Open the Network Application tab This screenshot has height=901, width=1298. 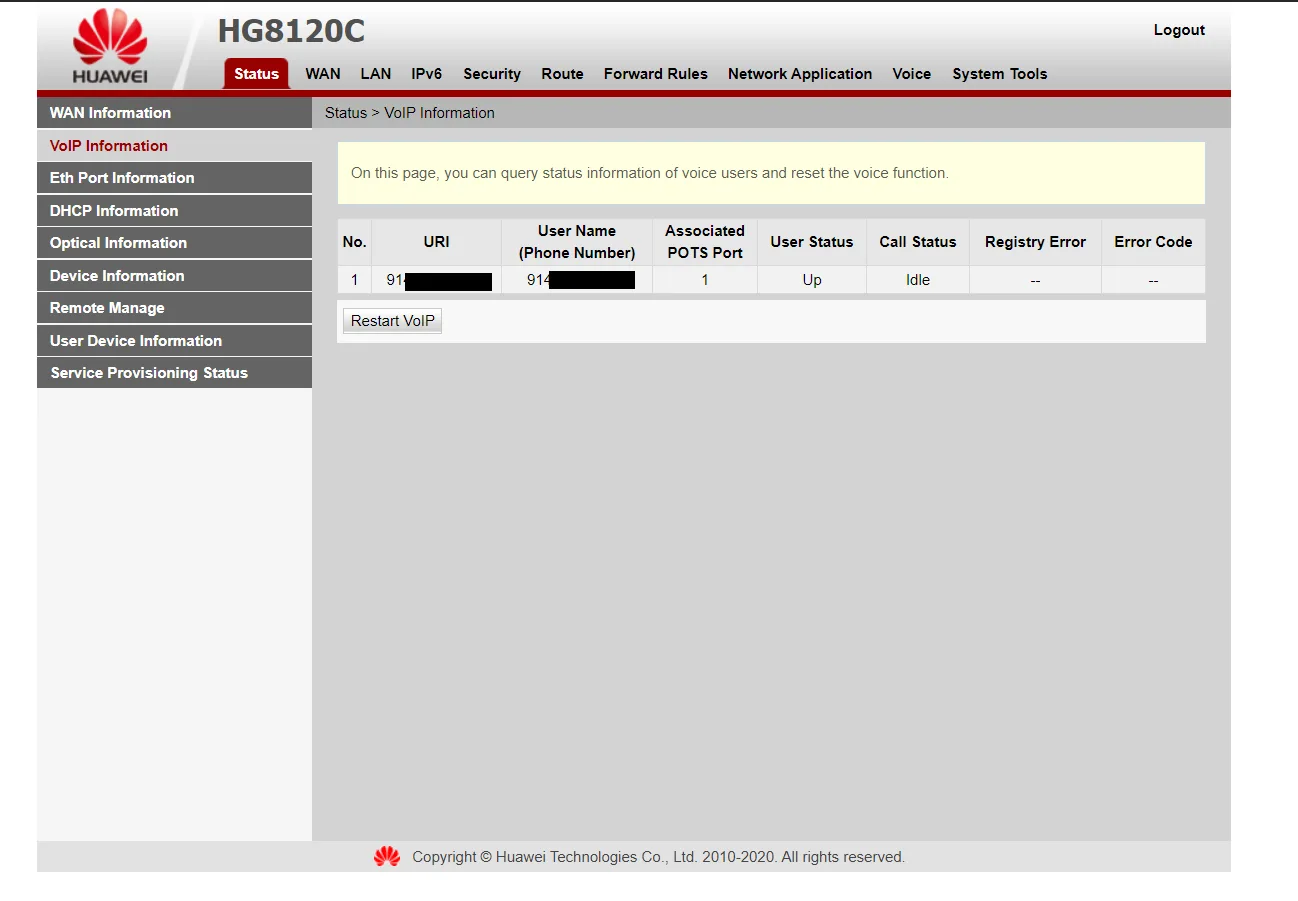click(x=799, y=74)
